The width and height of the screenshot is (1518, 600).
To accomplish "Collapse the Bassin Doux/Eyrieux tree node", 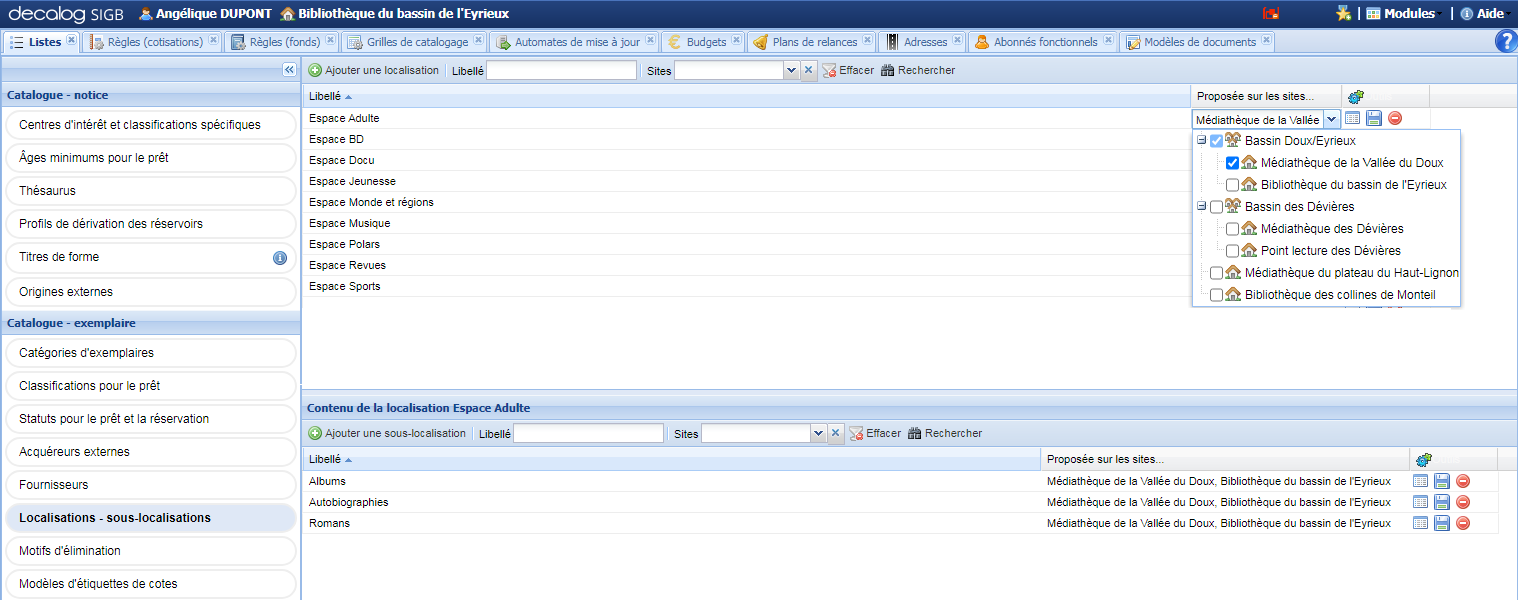I will tap(1201, 141).
